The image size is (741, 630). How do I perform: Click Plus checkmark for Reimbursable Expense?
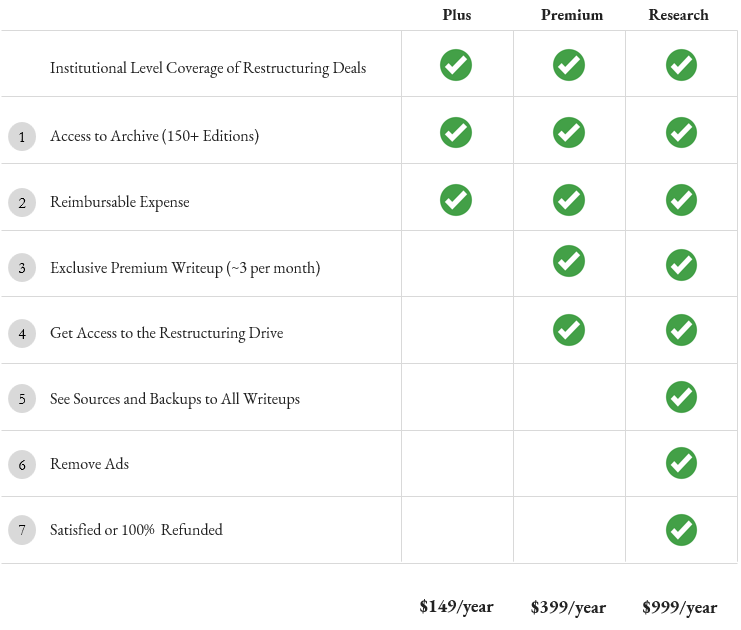(456, 200)
